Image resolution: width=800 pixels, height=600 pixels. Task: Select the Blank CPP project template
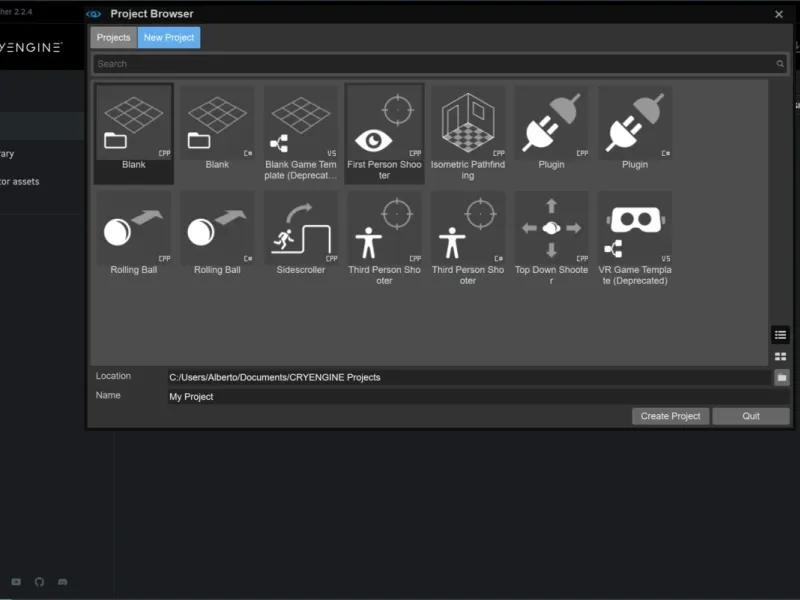click(x=134, y=134)
